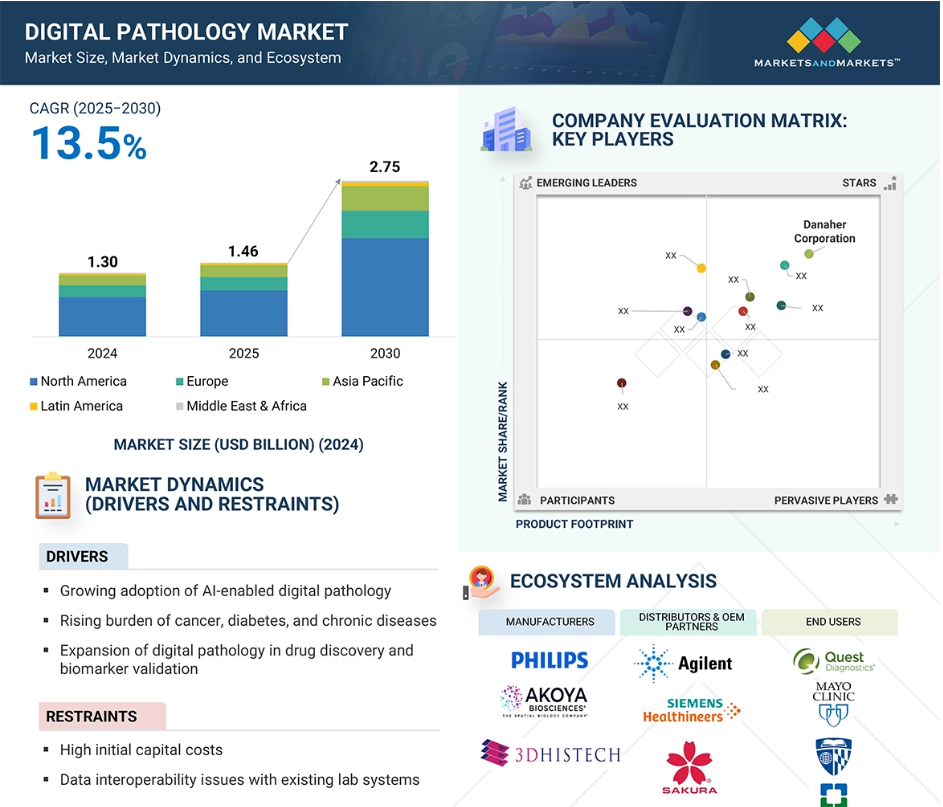Click the 2030 market size bar
This screenshot has width=943, height=807.
click(x=385, y=259)
